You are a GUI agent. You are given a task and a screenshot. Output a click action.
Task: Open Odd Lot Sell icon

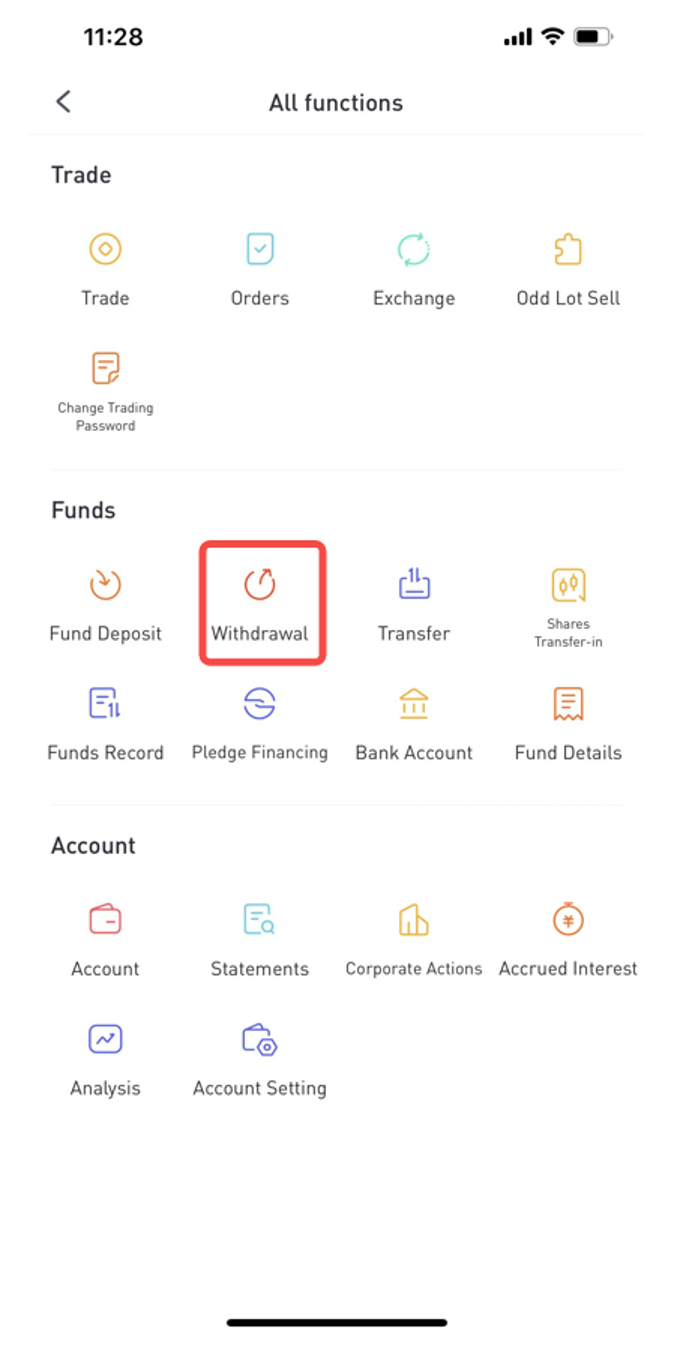pyautogui.click(x=568, y=249)
